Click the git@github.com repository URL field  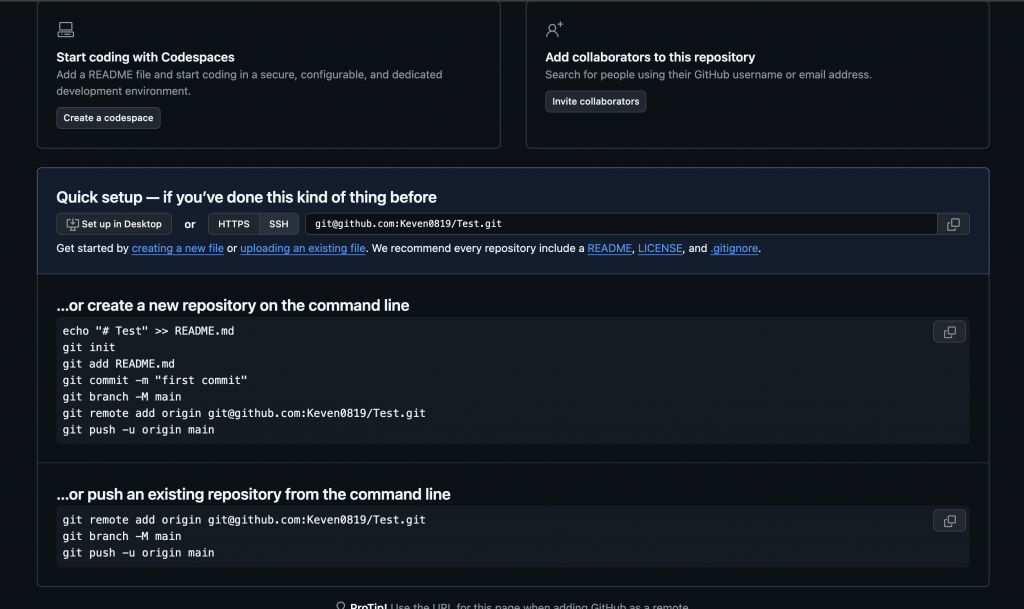point(621,224)
